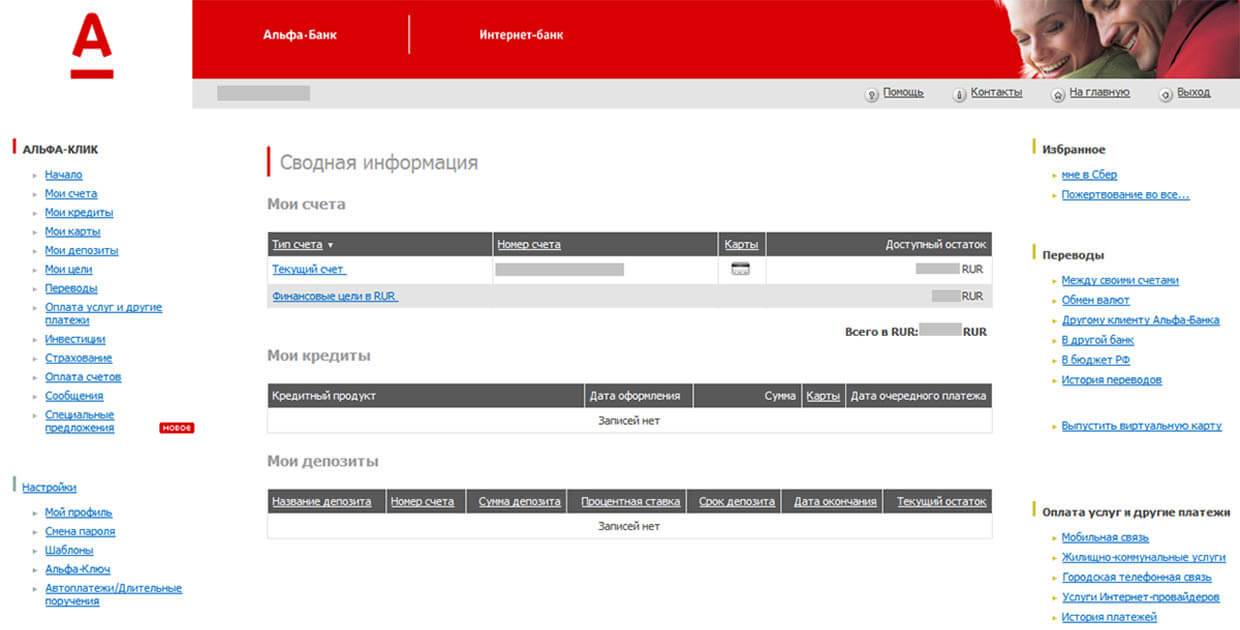Open Мобильная связь payment
1240x630 pixels.
(1105, 538)
